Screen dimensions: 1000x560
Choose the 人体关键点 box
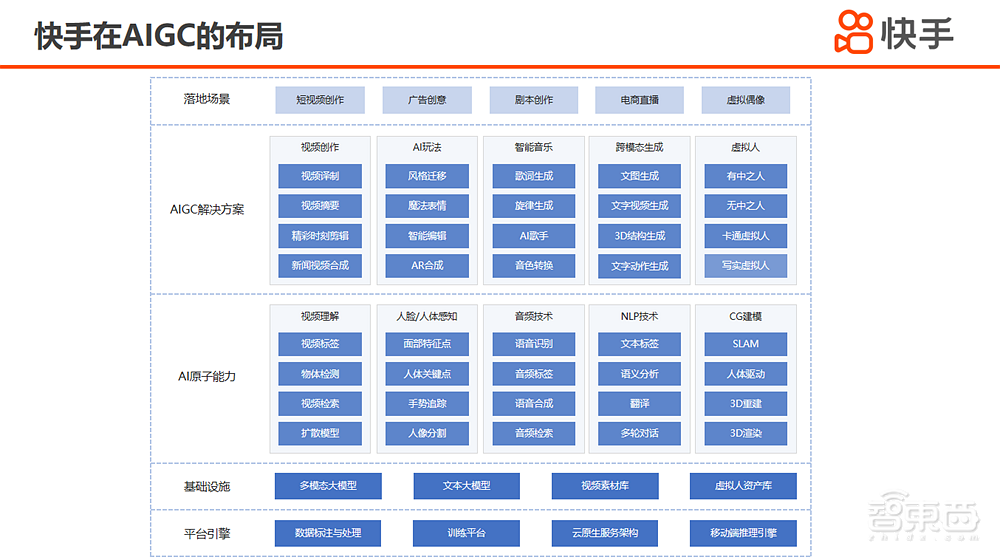coord(427,374)
